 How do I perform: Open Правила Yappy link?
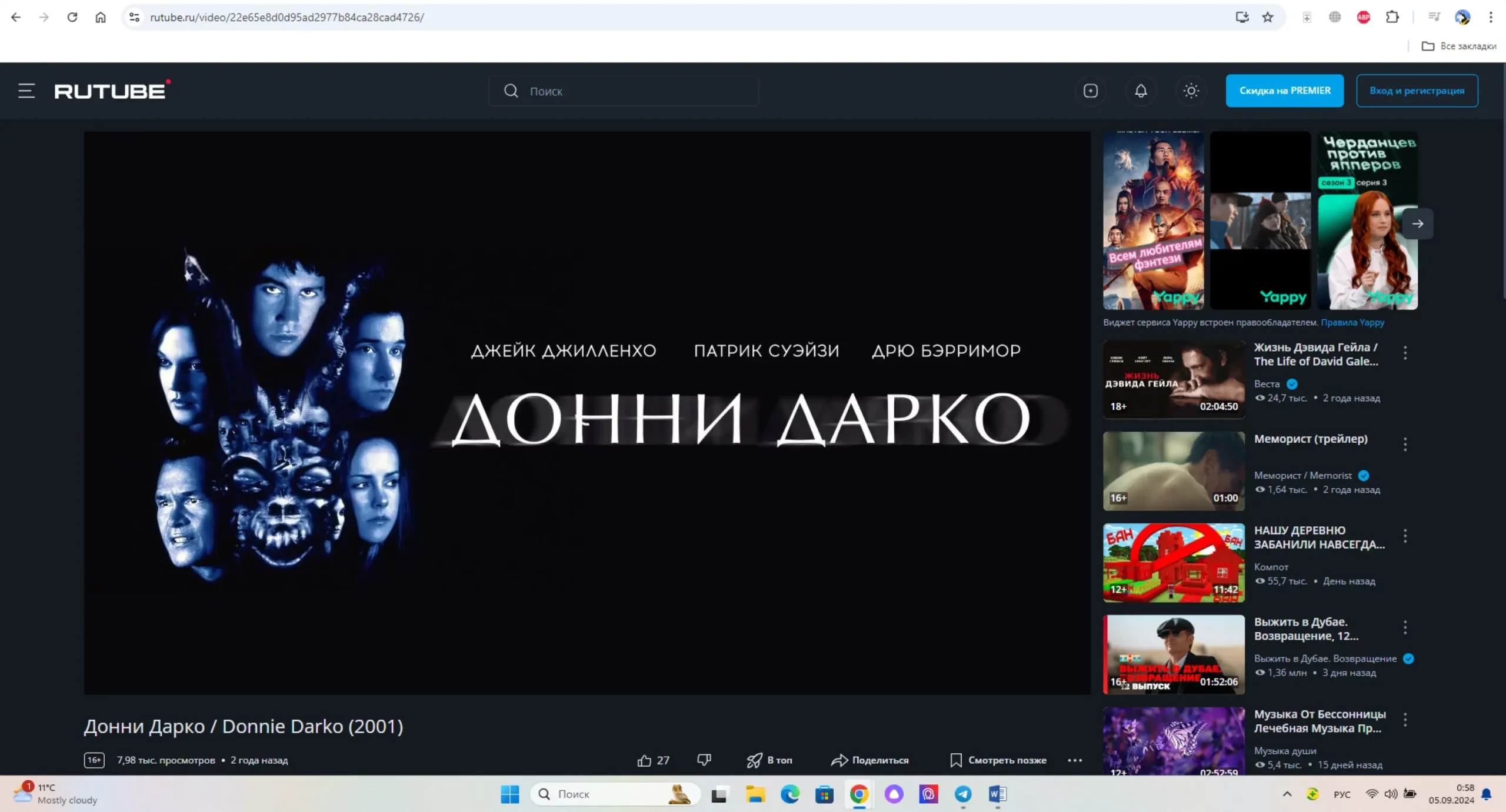coord(1352,322)
